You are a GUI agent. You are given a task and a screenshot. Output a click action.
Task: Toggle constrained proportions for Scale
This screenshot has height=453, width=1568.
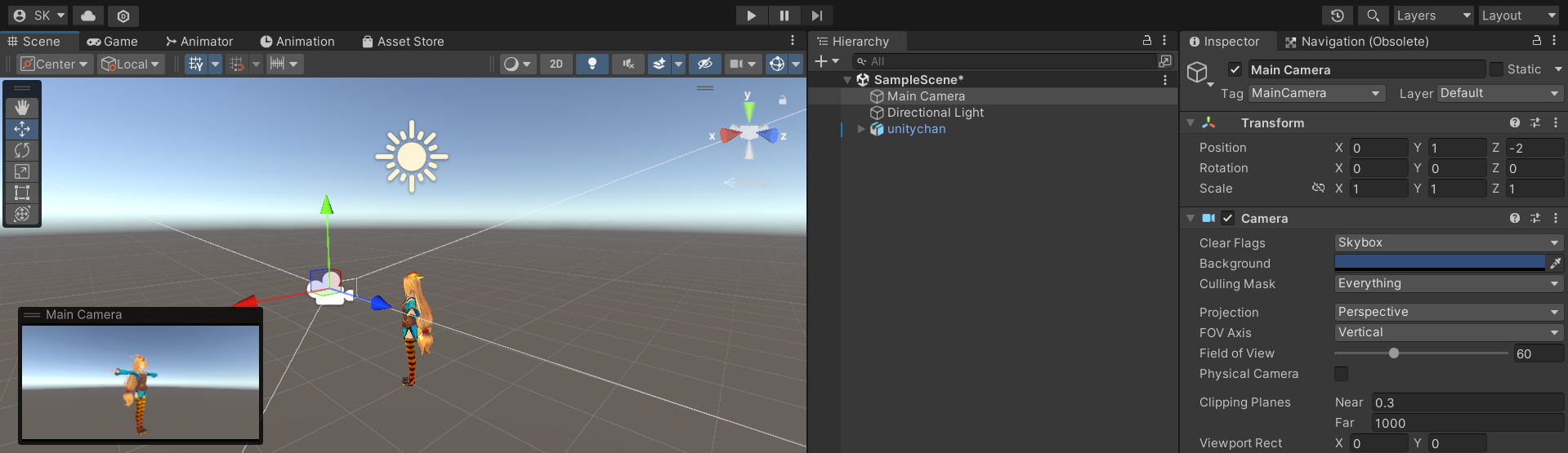pos(1318,188)
